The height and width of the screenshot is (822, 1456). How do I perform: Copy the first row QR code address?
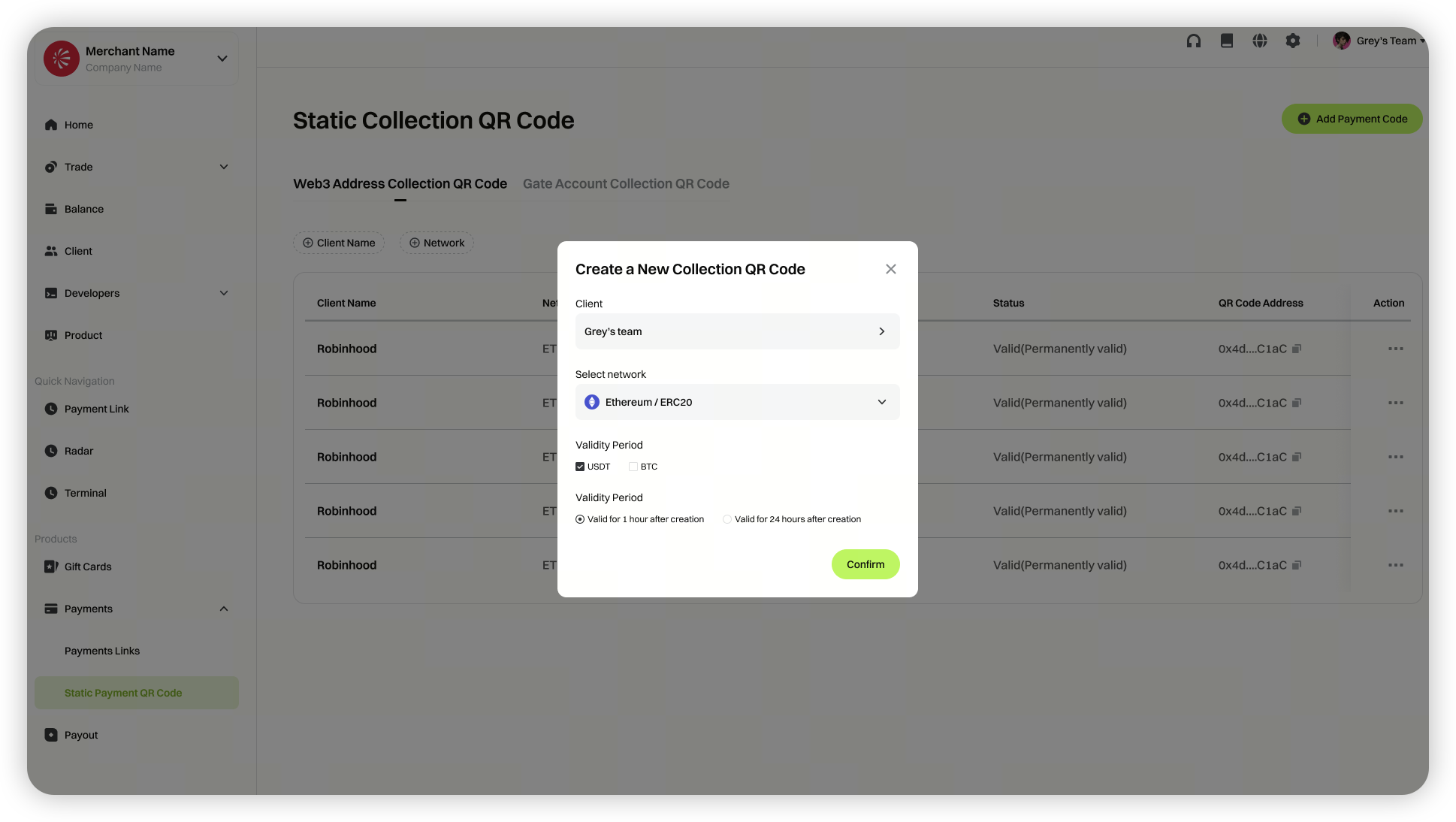point(1297,349)
